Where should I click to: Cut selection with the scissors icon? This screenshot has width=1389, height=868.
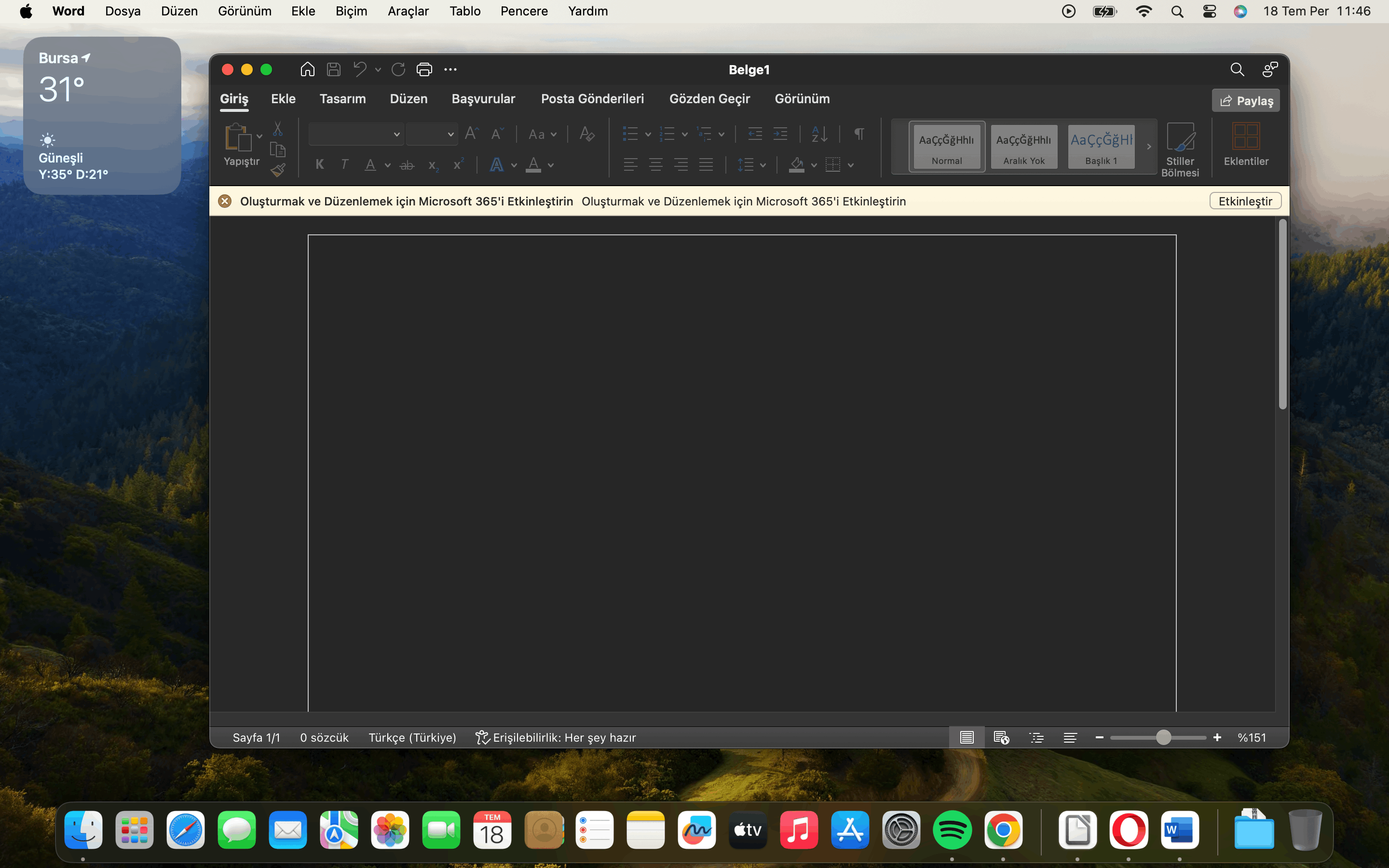(278, 129)
